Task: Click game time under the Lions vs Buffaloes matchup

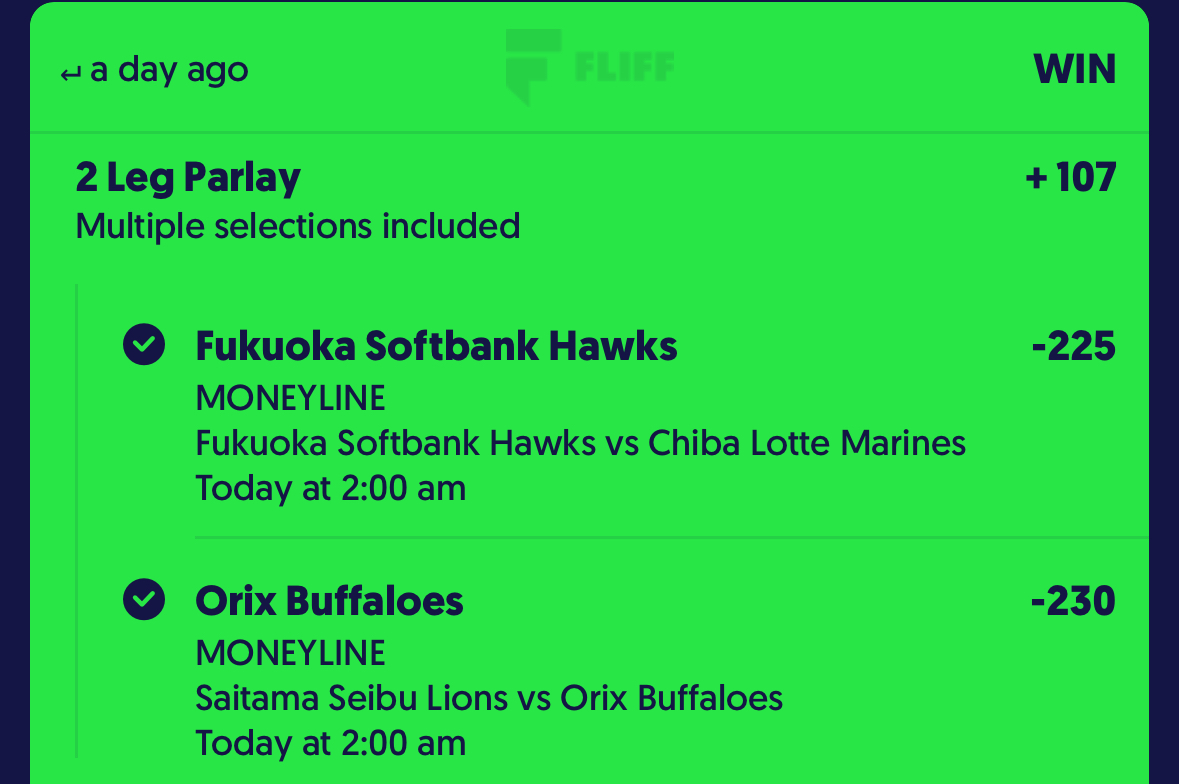Action: click(330, 743)
